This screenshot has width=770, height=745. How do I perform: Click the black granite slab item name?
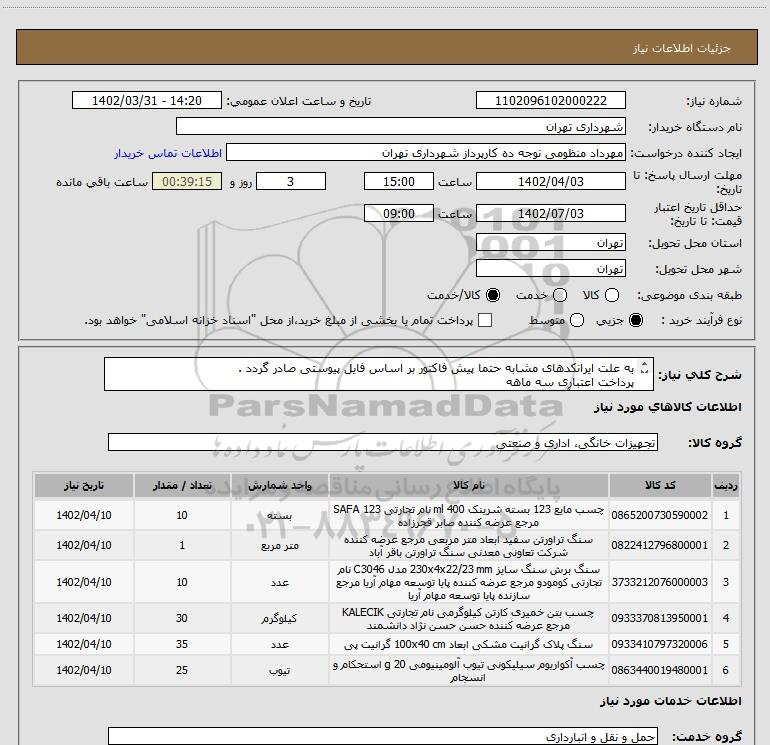coord(468,644)
